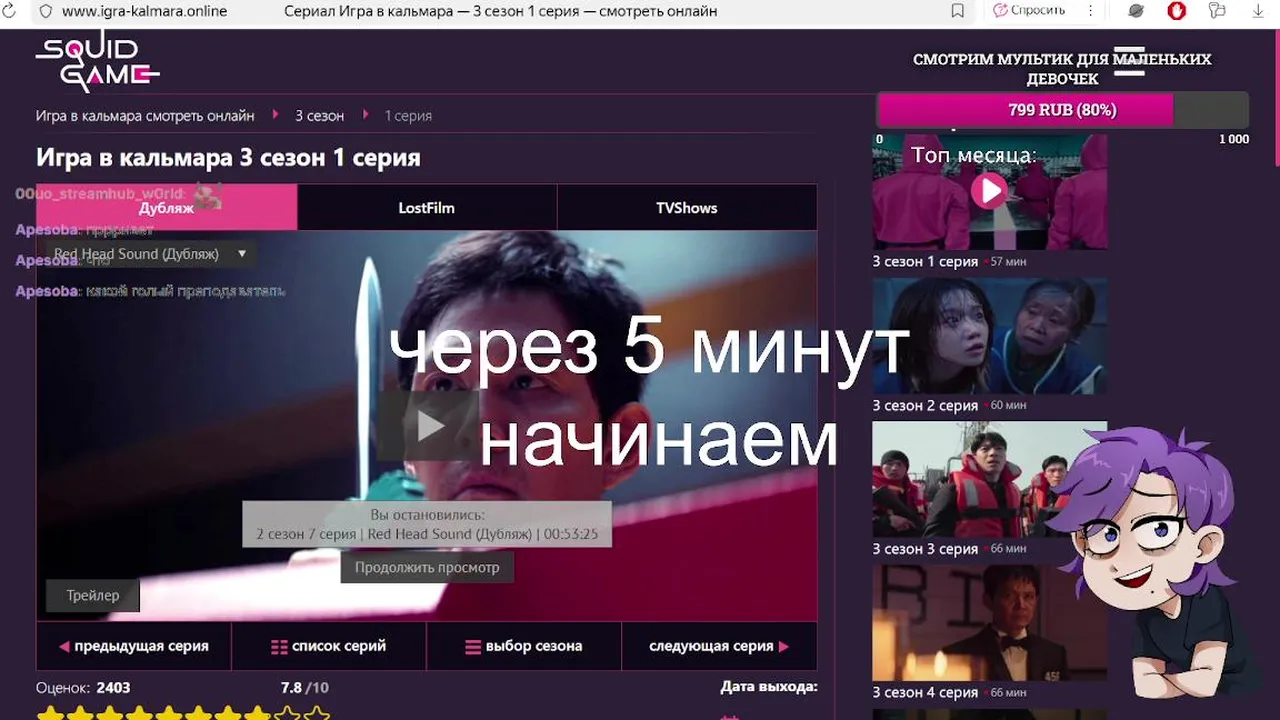Click the 3 сезон 4 серия title link
This screenshot has height=720, width=1280.
(925, 692)
